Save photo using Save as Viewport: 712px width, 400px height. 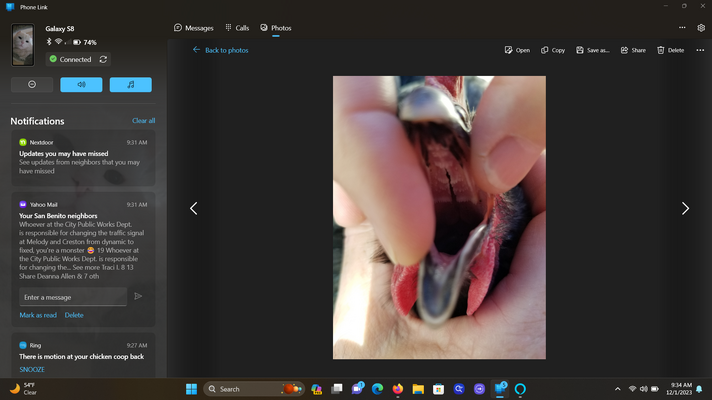(593, 50)
